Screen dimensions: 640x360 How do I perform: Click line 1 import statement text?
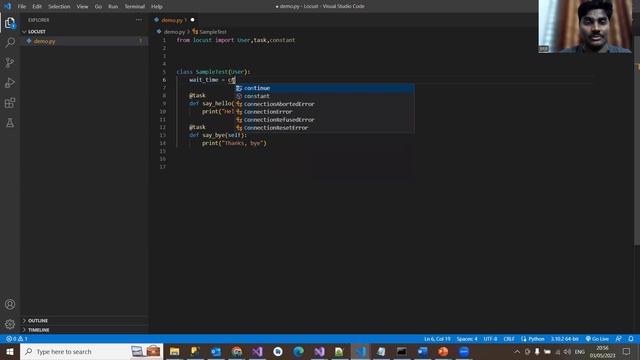click(x=236, y=40)
